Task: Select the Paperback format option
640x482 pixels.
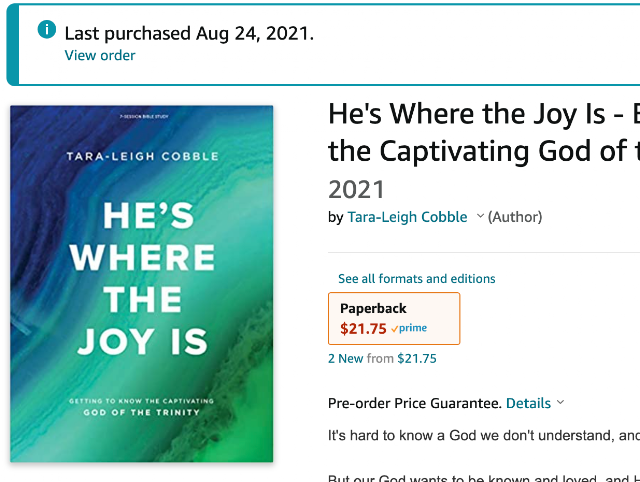Action: click(394, 318)
